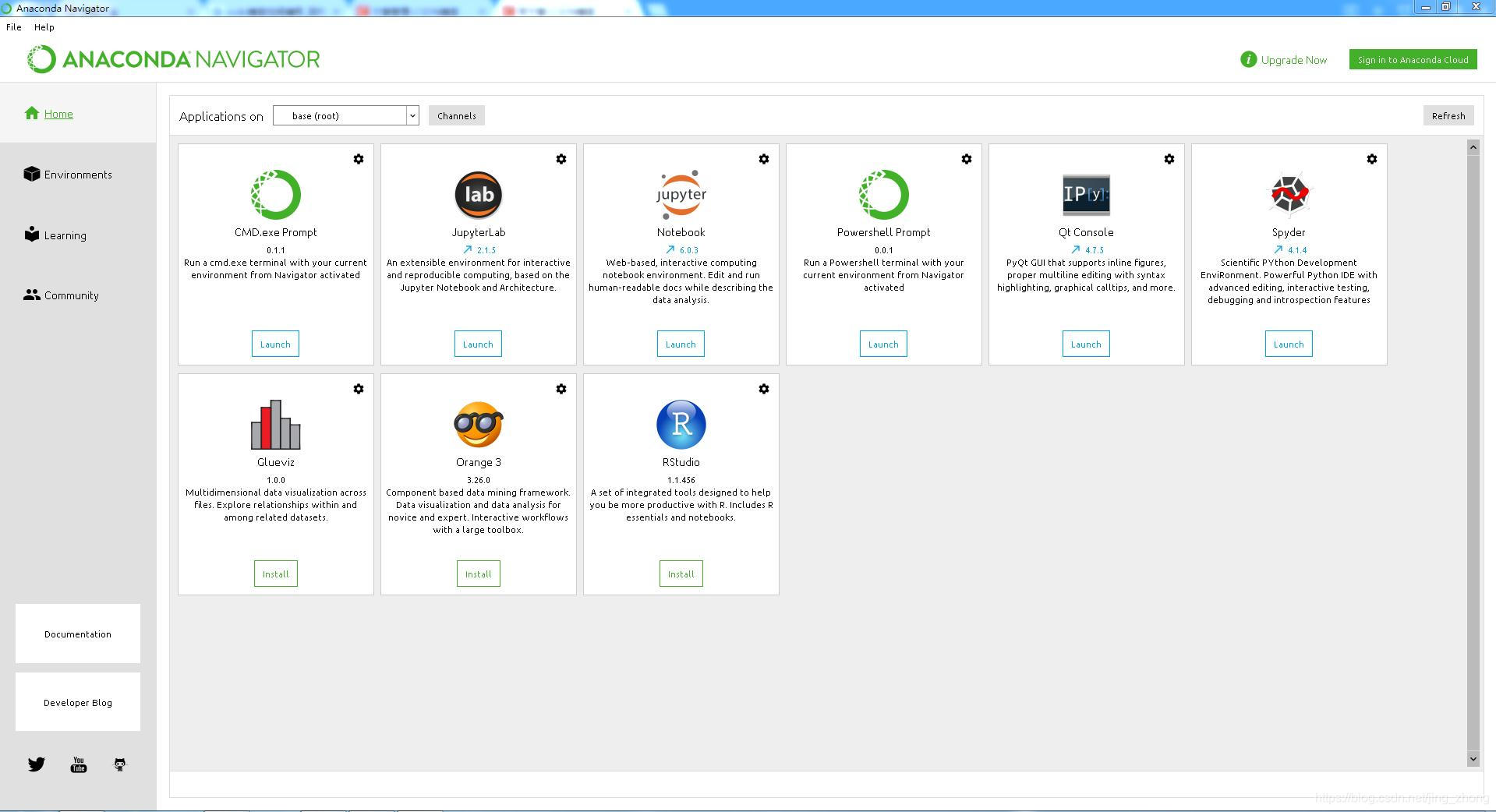Viewport: 1496px width, 812px height.
Task: Sign in to Anaconda Cloud
Action: 1413,59
